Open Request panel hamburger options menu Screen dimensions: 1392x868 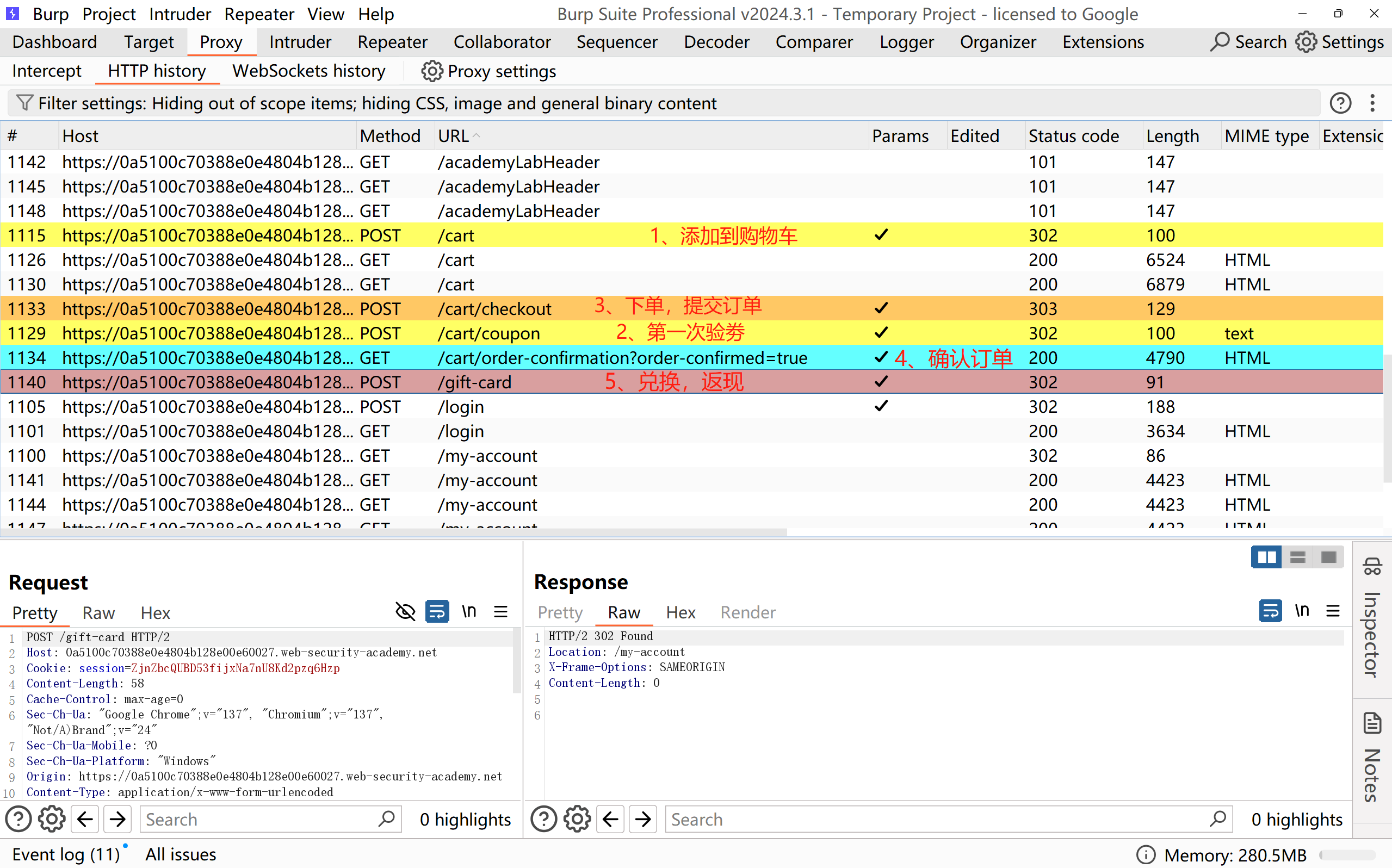[500, 611]
